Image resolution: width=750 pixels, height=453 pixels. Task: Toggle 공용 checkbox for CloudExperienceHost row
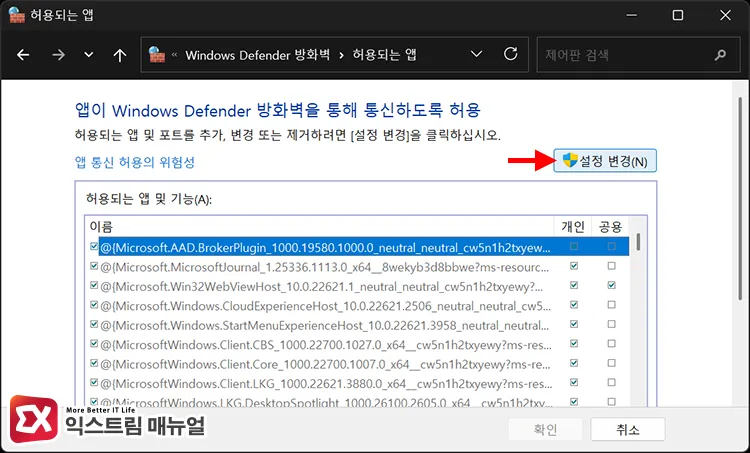(611, 305)
